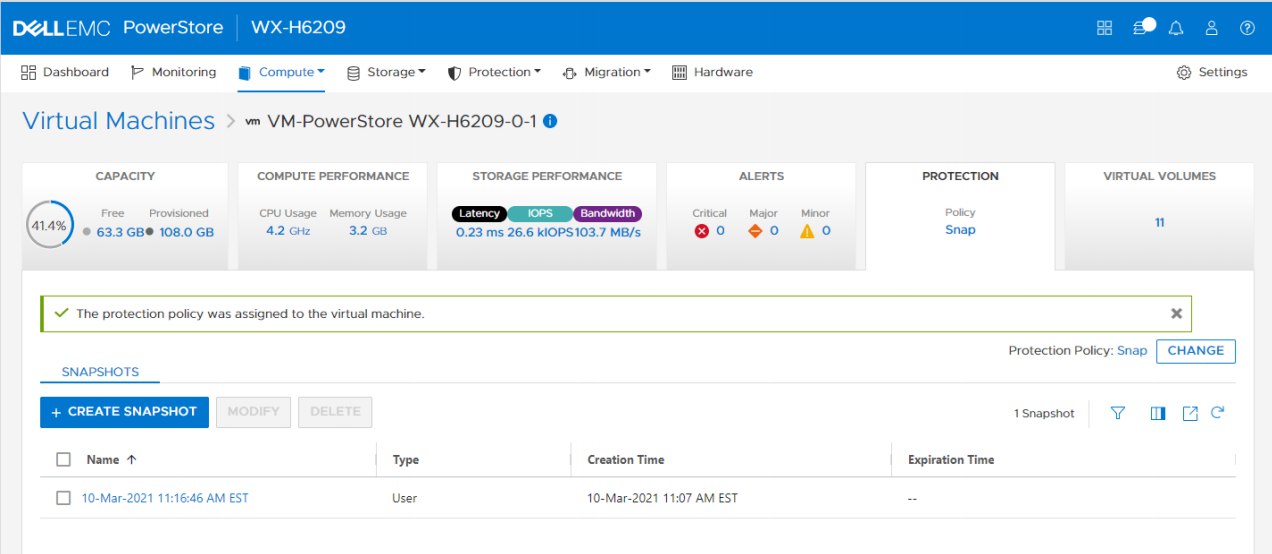Click the refresh table icon
1272x554 pixels.
coord(1218,412)
